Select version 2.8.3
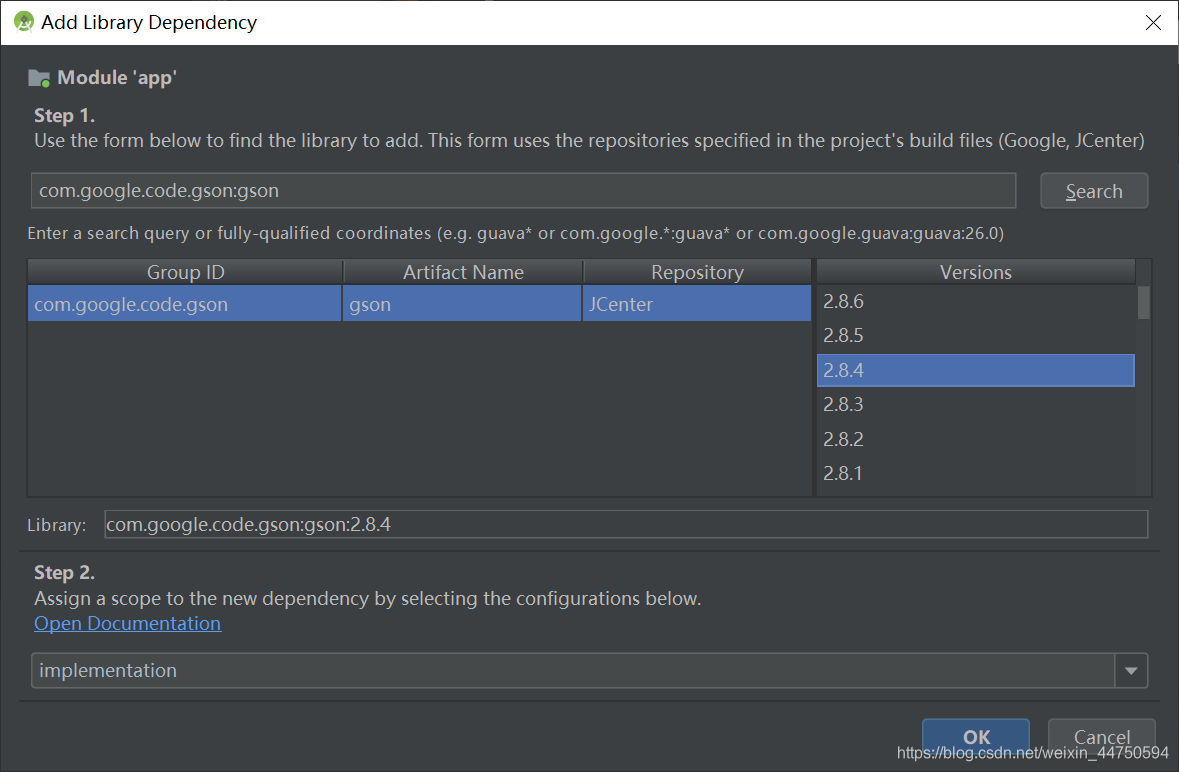 click(975, 404)
